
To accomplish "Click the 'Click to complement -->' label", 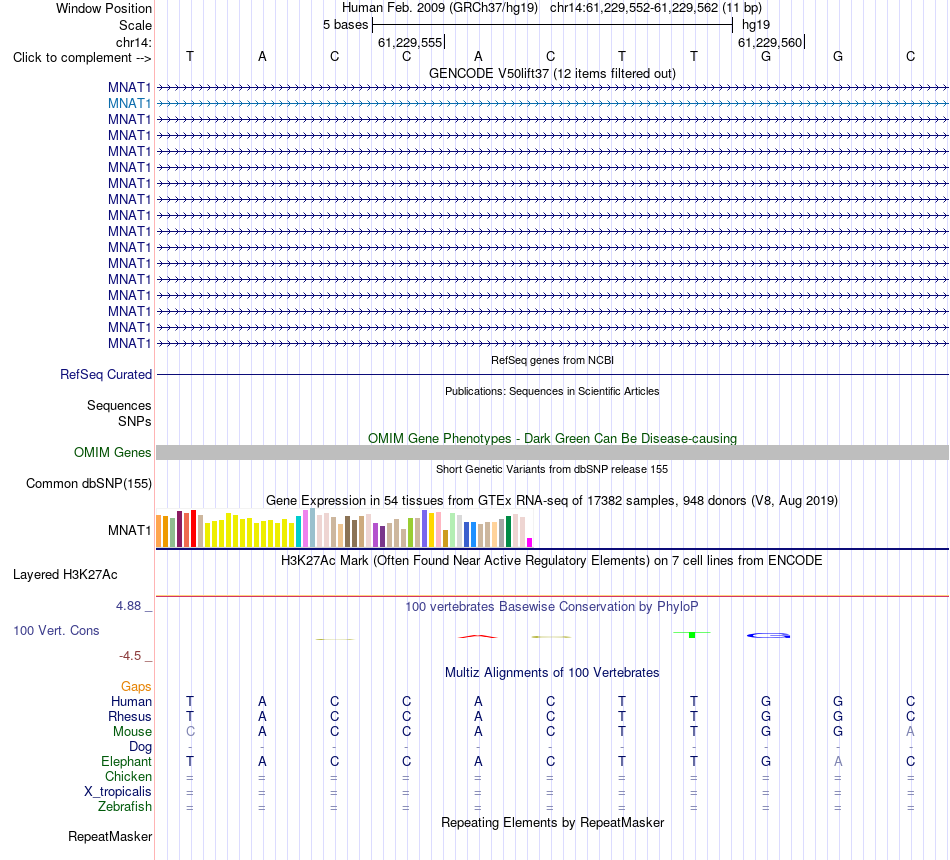I will click(82, 58).
